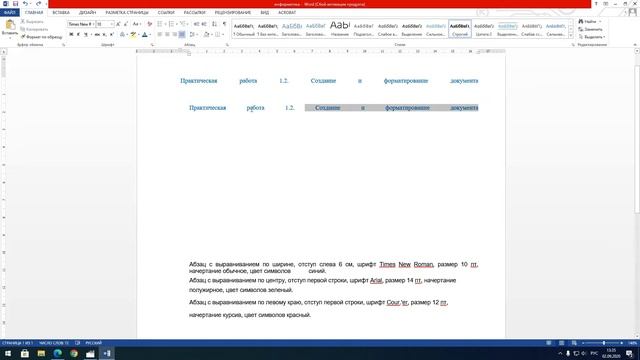Image resolution: width=640 pixels, height=360 pixels.
Task: Decrease font size with shrink font icon
Action: coord(126,24)
